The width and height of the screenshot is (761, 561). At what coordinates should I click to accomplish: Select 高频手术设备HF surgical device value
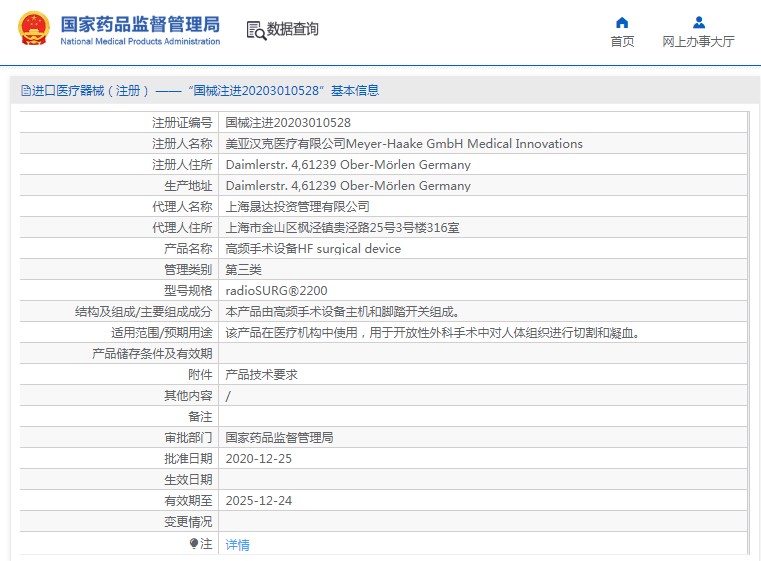coord(313,248)
